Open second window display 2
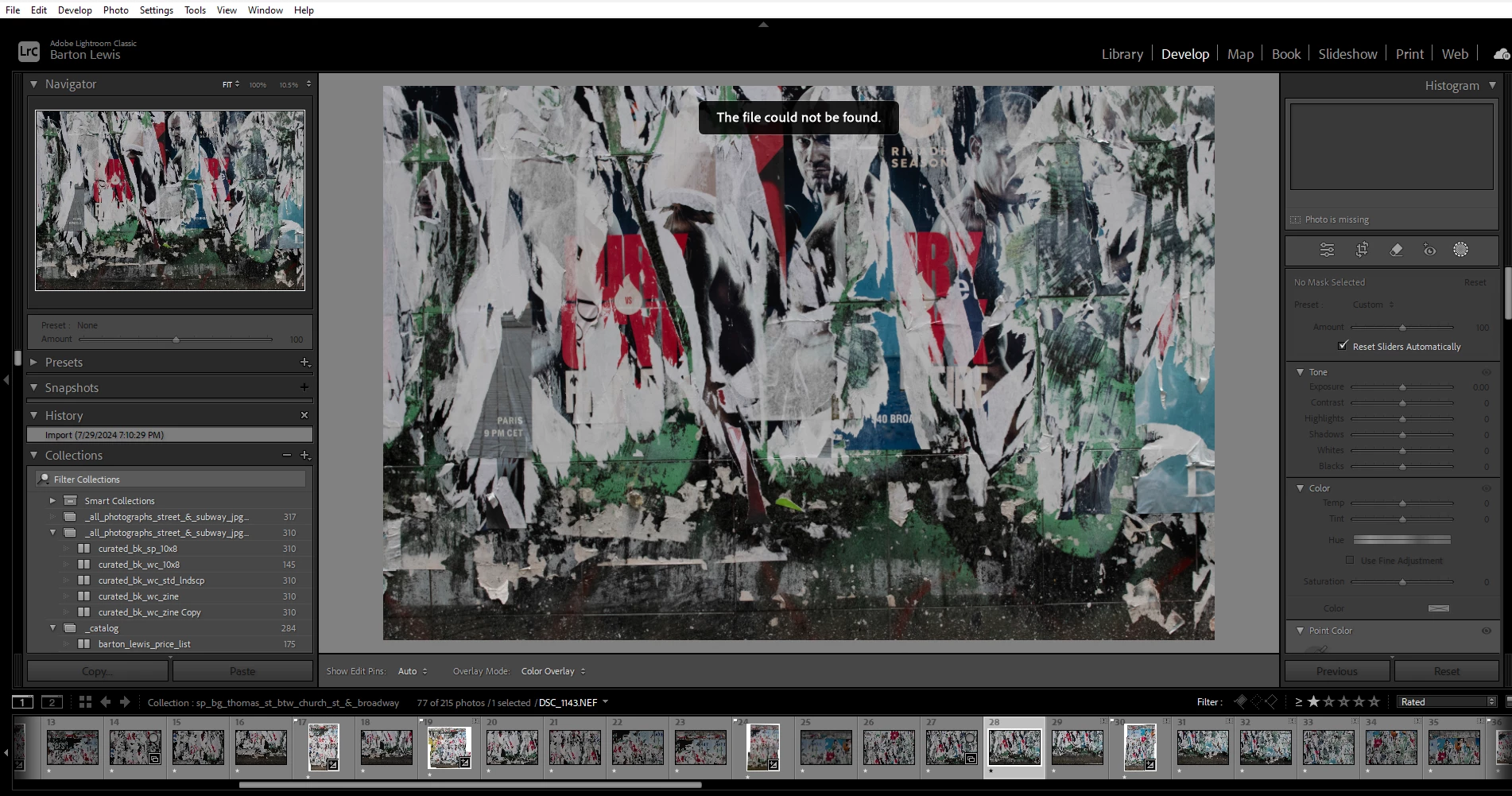This screenshot has width=1512, height=796. pos(52,702)
